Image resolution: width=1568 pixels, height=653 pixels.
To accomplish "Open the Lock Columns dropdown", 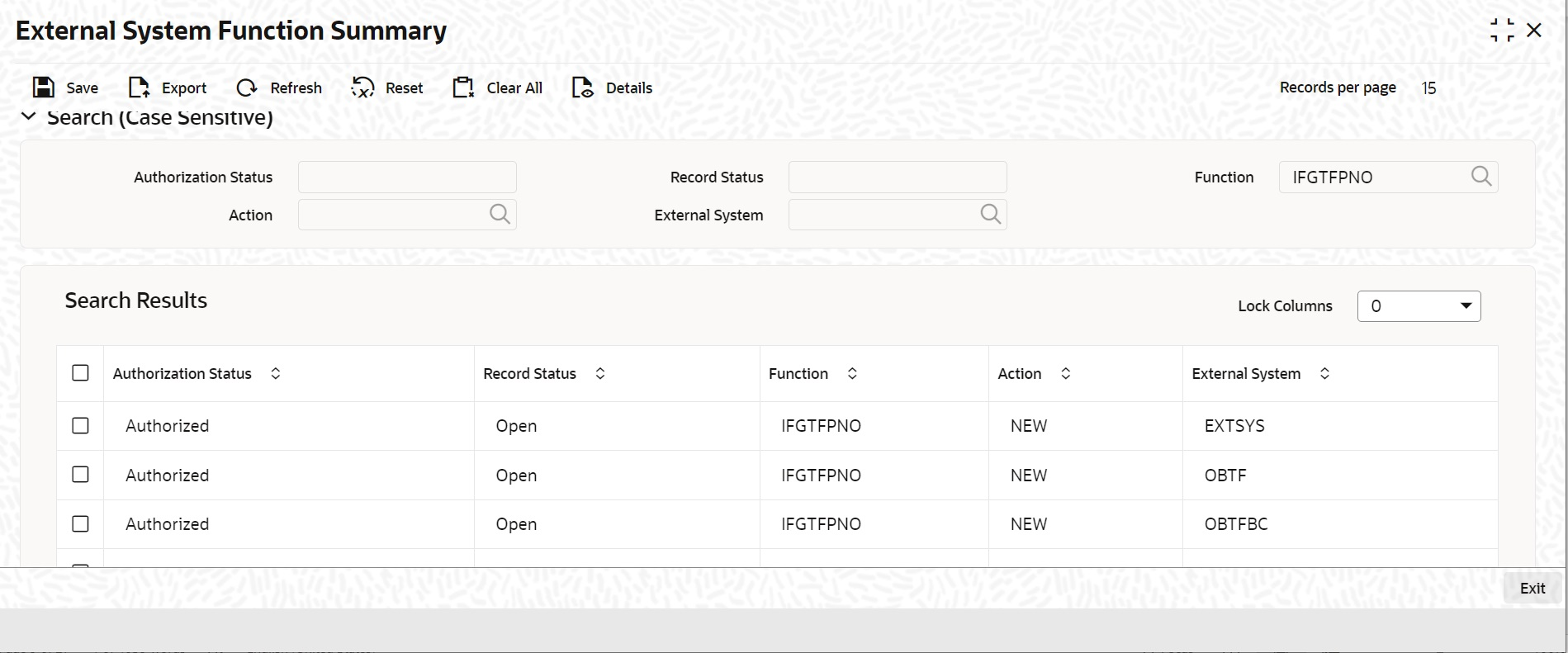I will (x=1419, y=306).
